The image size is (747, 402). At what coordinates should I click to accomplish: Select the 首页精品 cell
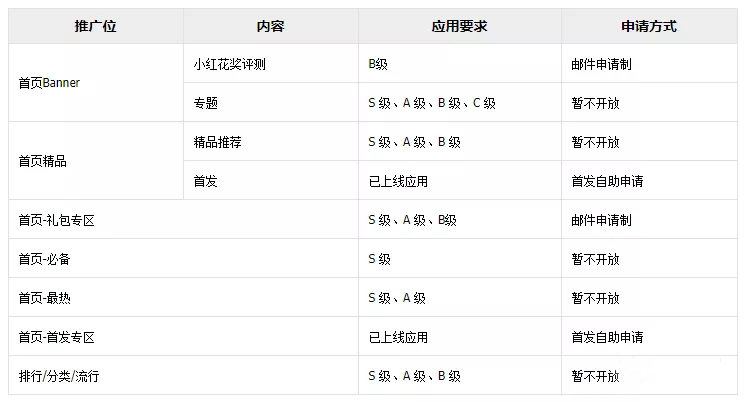click(x=96, y=161)
